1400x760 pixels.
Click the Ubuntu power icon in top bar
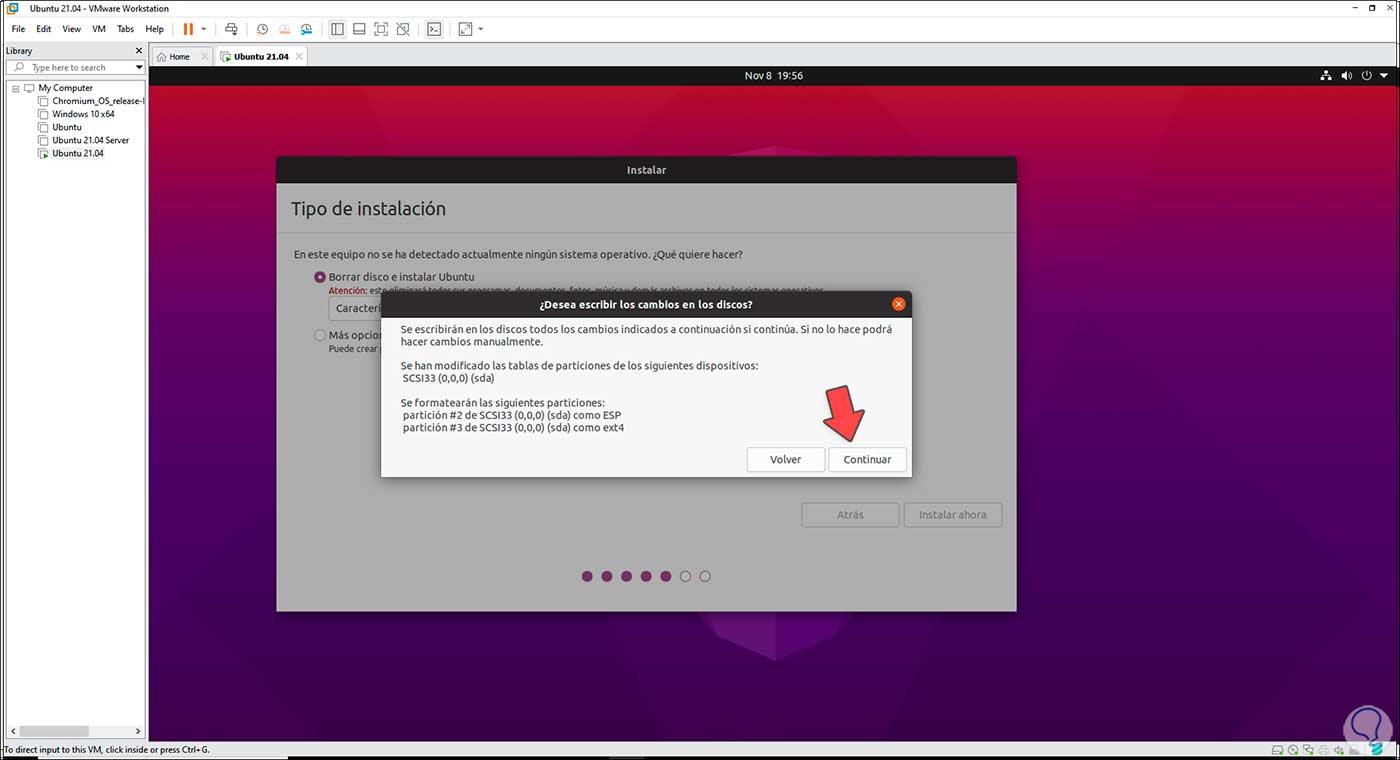coord(1366,76)
